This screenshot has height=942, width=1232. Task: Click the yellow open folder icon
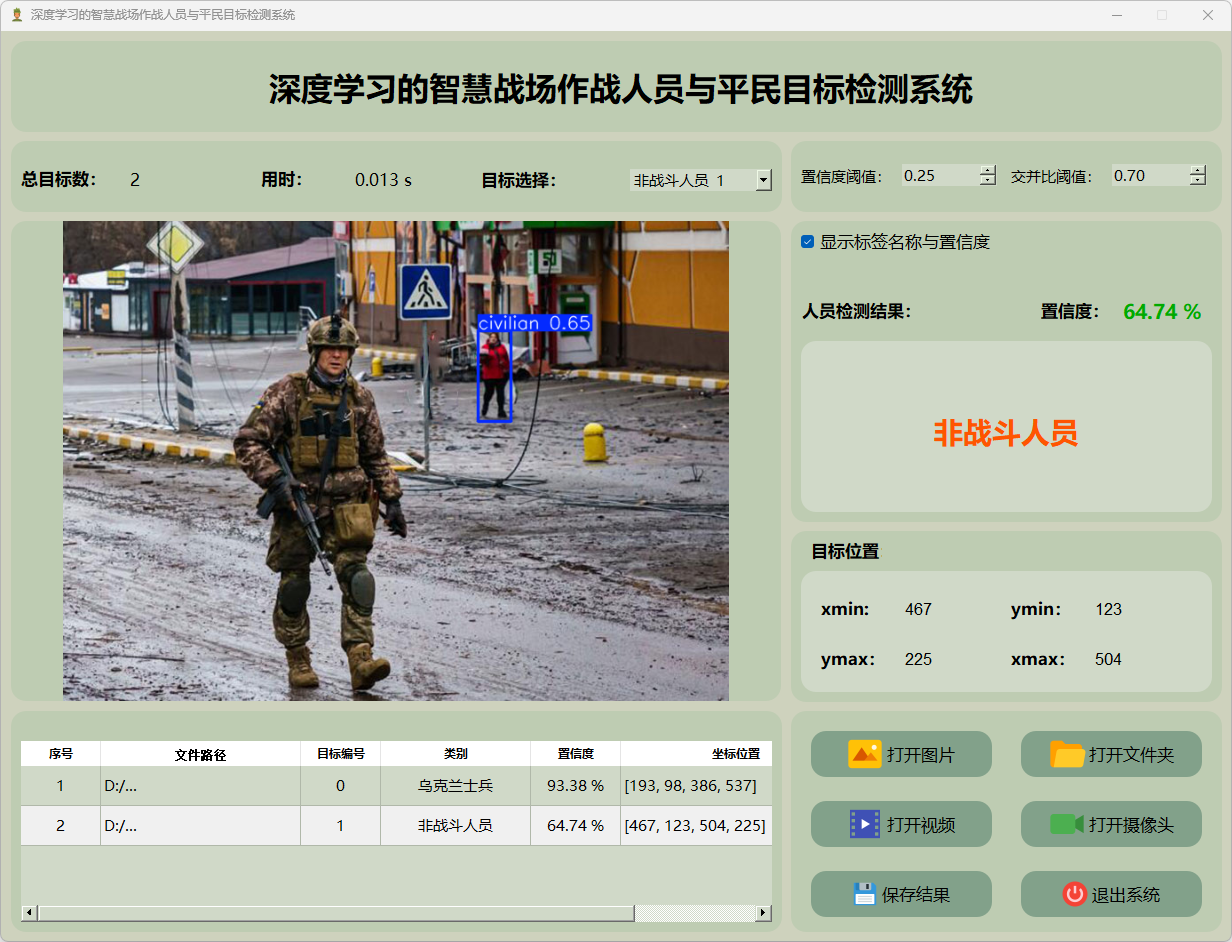pyautogui.click(x=1067, y=754)
